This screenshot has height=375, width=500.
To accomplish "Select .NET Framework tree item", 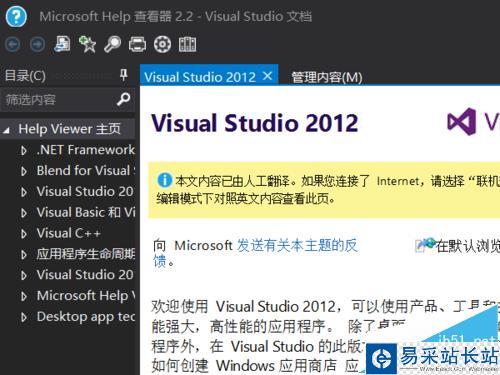I will [x=86, y=150].
